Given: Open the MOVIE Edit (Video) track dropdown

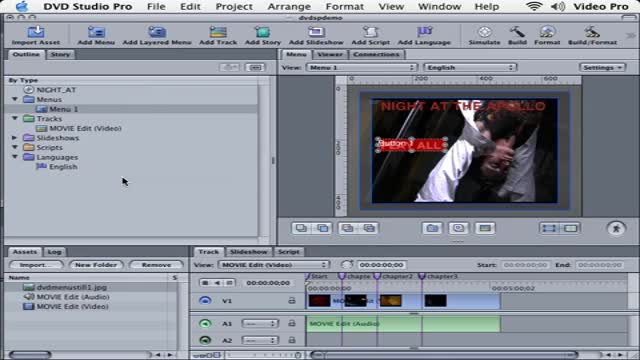Looking at the screenshot, I should coord(273,265).
